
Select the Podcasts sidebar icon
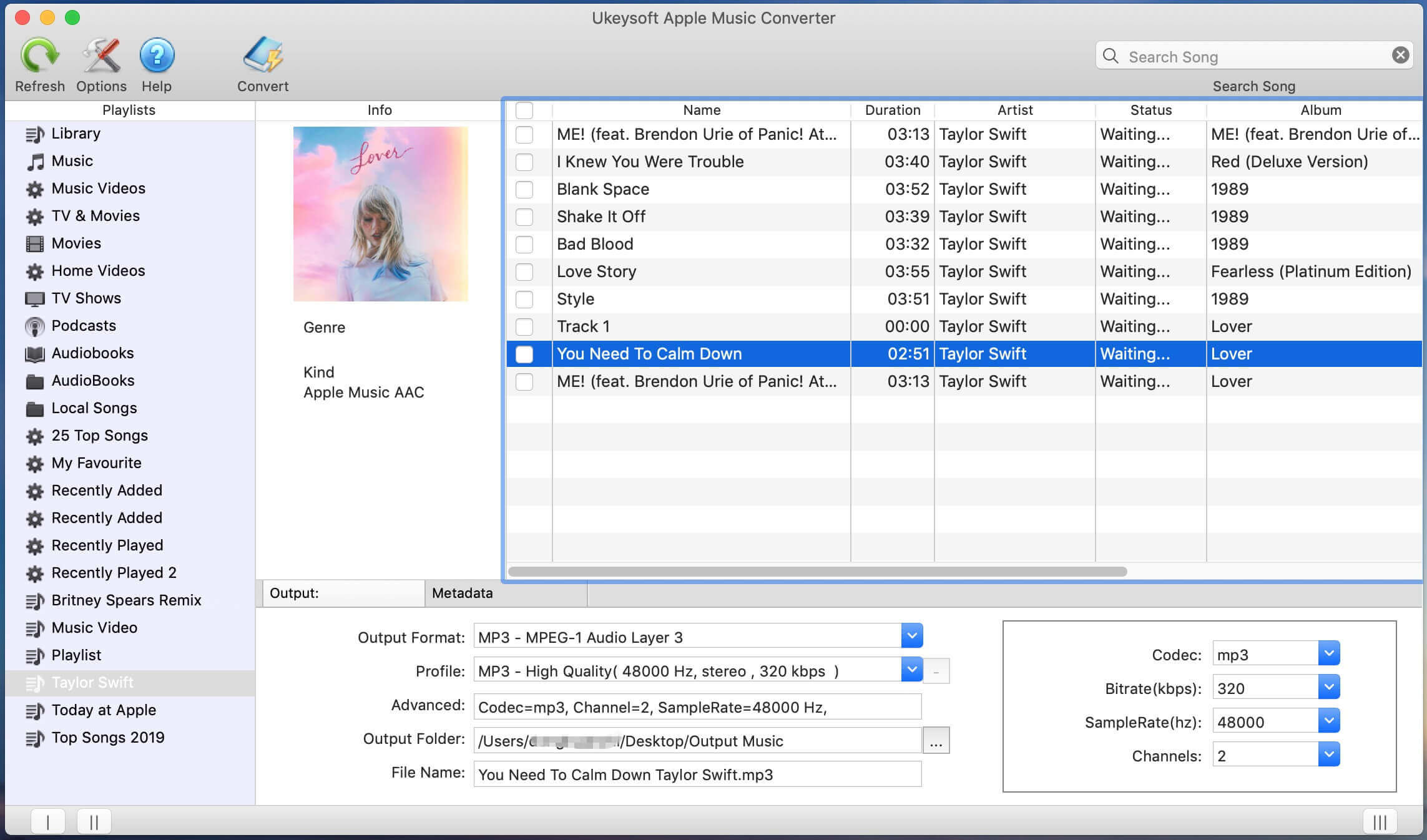tap(35, 325)
